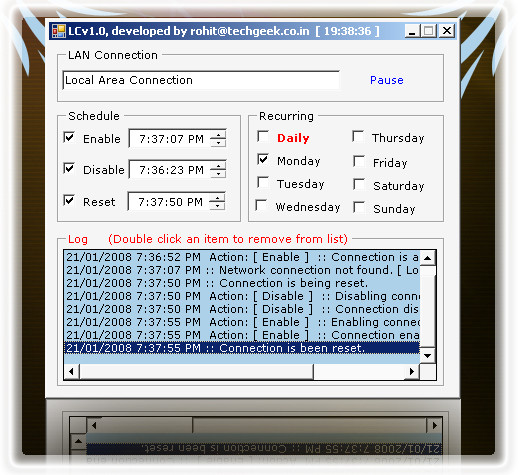The height and width of the screenshot is (475, 520).
Task: Click log horizontal scrollbar left arrow
Action: click(72, 371)
